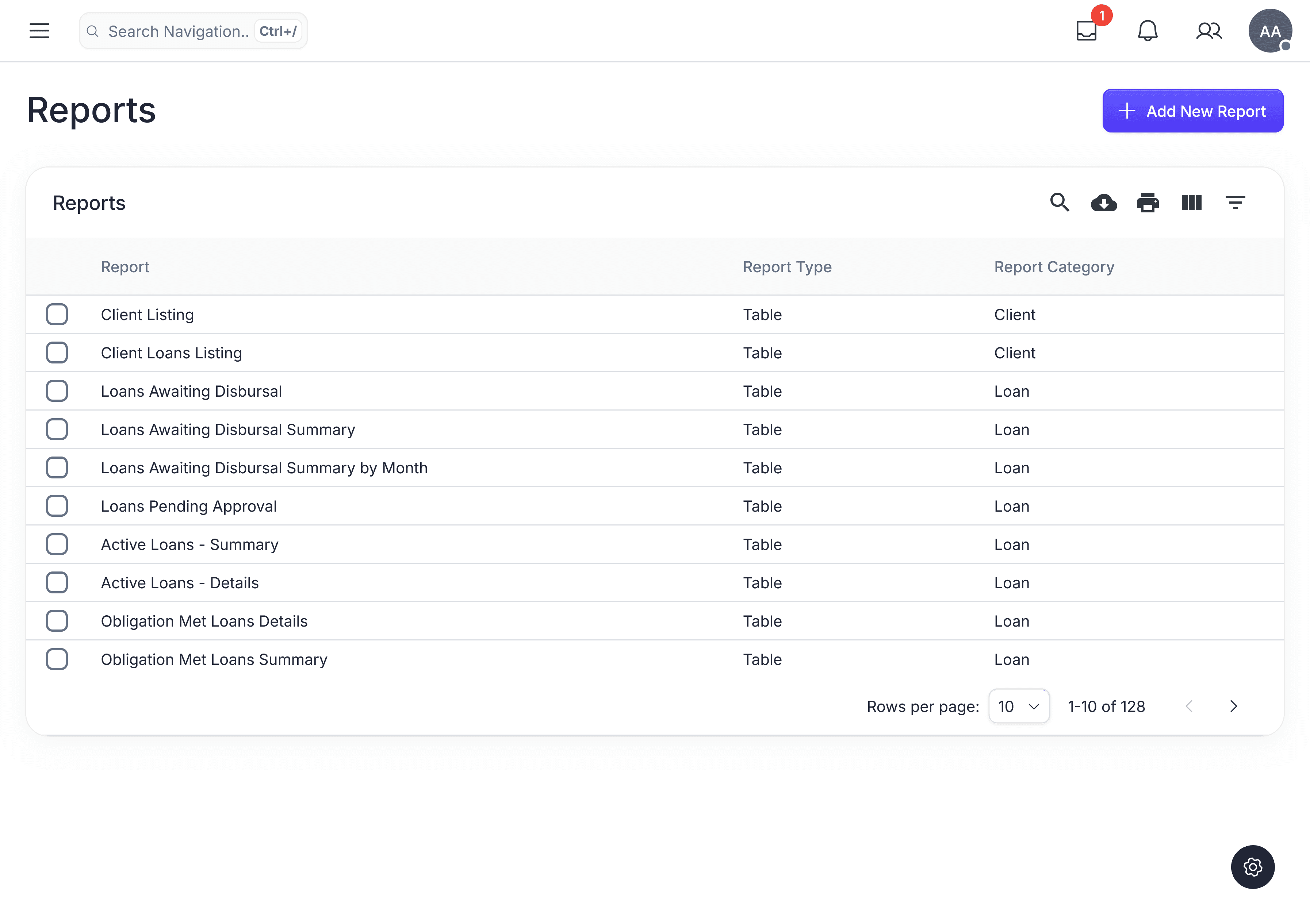The width and height of the screenshot is (1310, 924).
Task: Open the notifications bell
Action: (1148, 31)
